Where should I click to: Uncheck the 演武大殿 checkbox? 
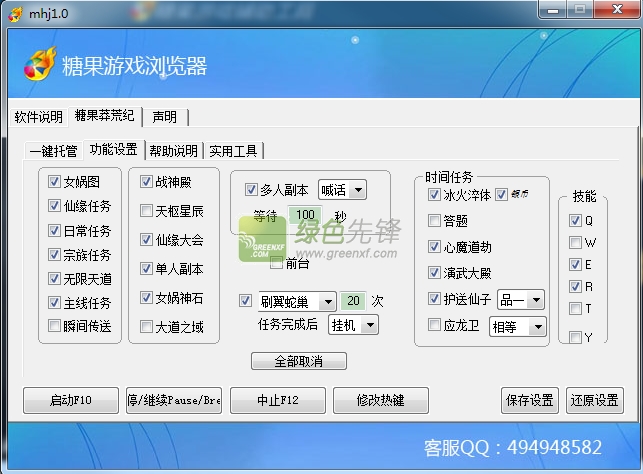click(x=434, y=272)
